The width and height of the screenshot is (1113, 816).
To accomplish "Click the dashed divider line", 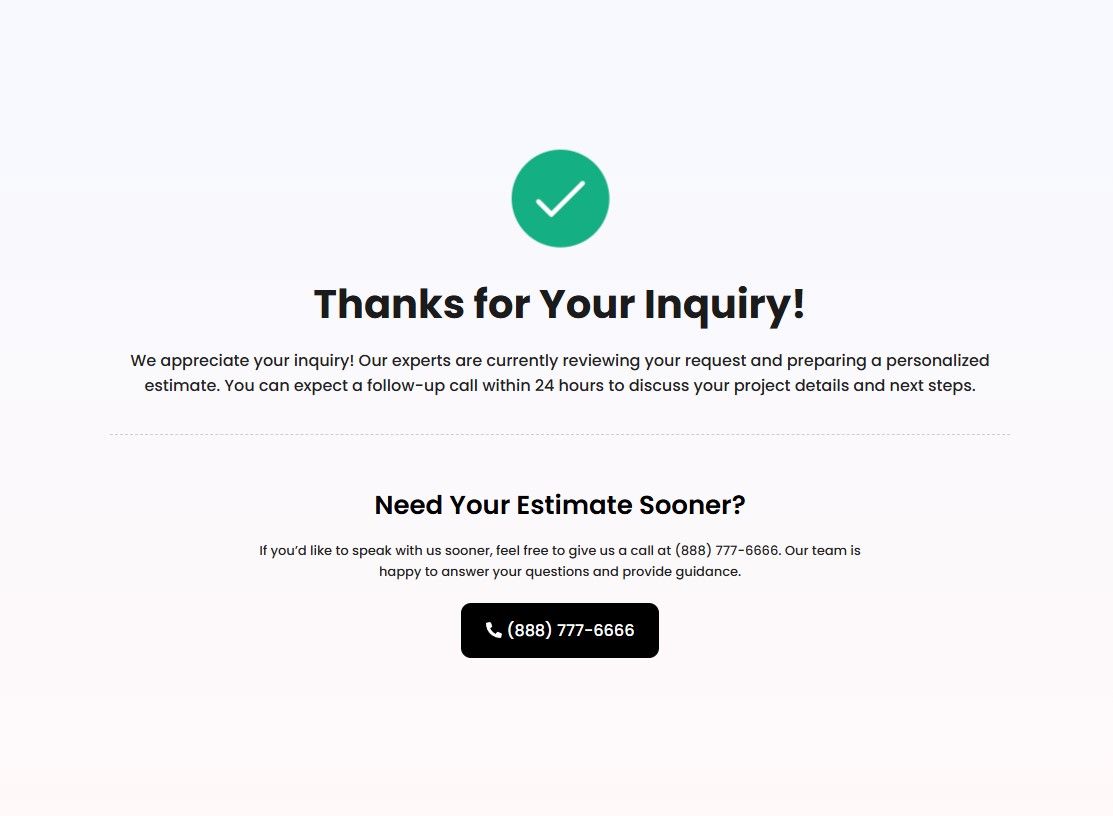I will (x=560, y=434).
